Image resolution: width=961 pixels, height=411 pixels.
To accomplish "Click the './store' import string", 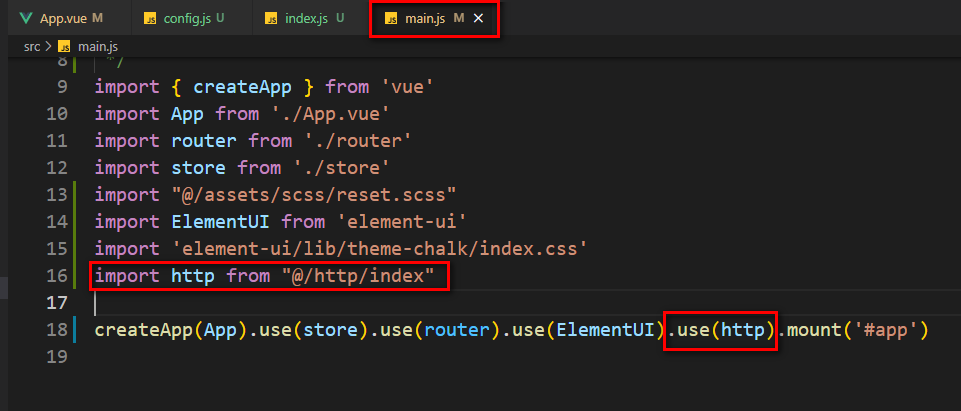I will point(341,168).
